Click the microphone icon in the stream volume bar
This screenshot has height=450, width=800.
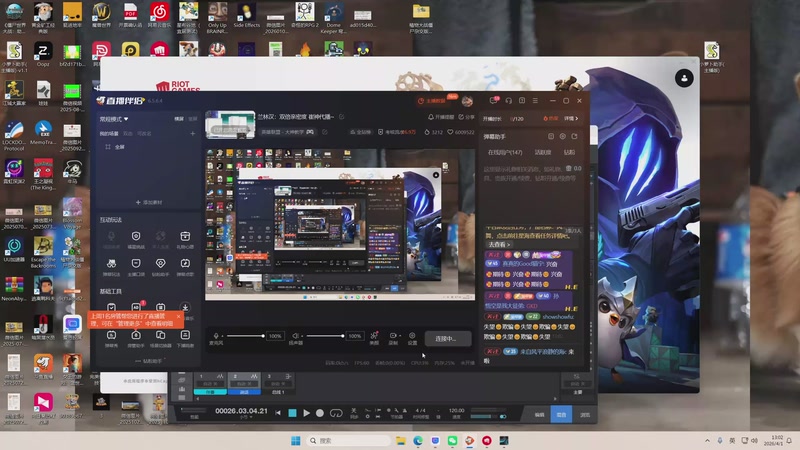[x=216, y=336]
